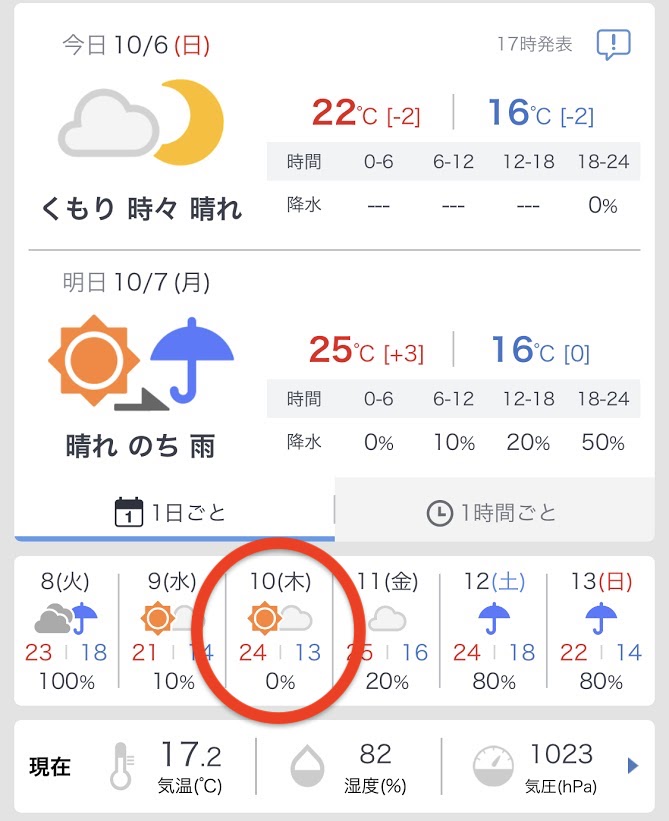Expand current conditions with blue arrow
The width and height of the screenshot is (669, 821).
(632, 766)
